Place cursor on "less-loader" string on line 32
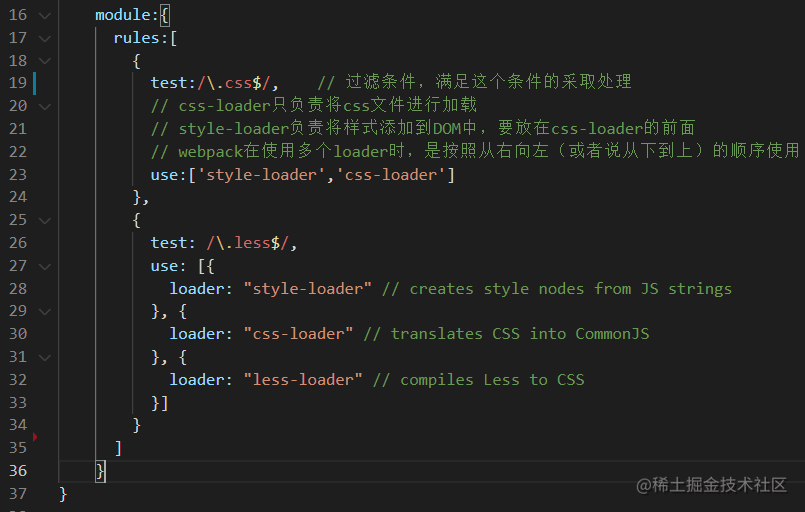This screenshot has height=512, width=805. (303, 380)
